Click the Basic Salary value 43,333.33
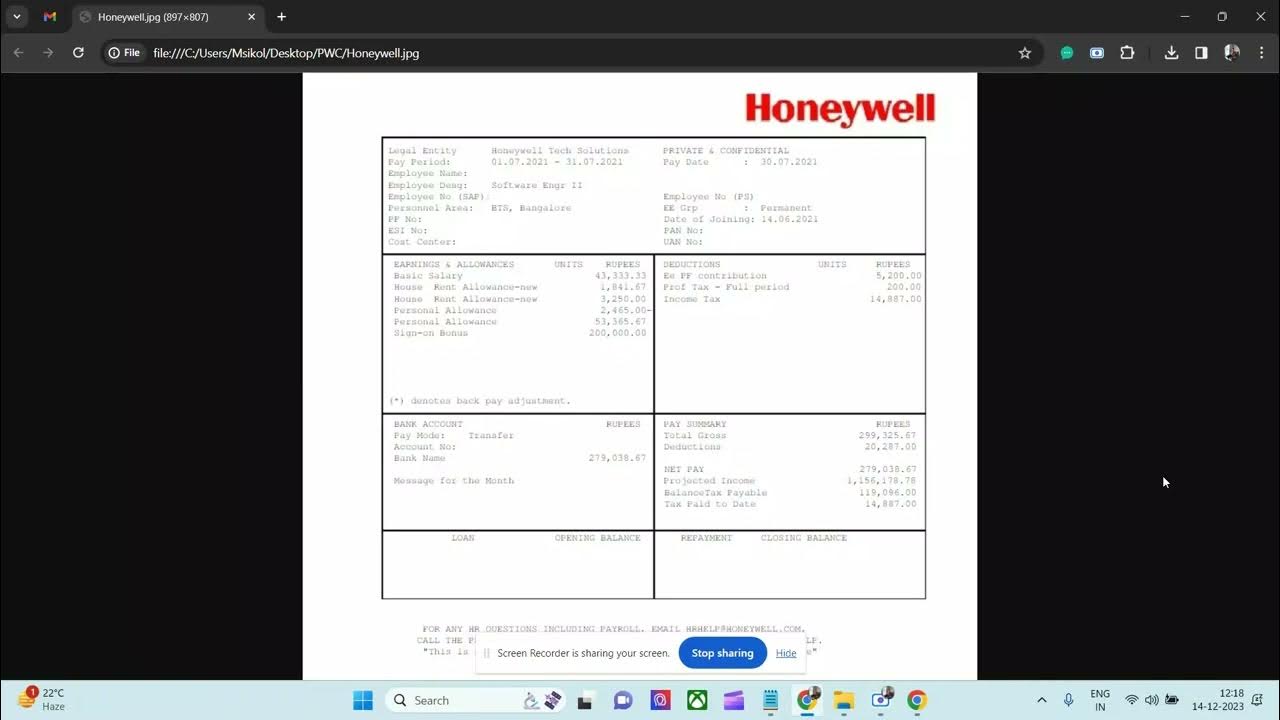The height and width of the screenshot is (720, 1280). pyautogui.click(x=620, y=276)
